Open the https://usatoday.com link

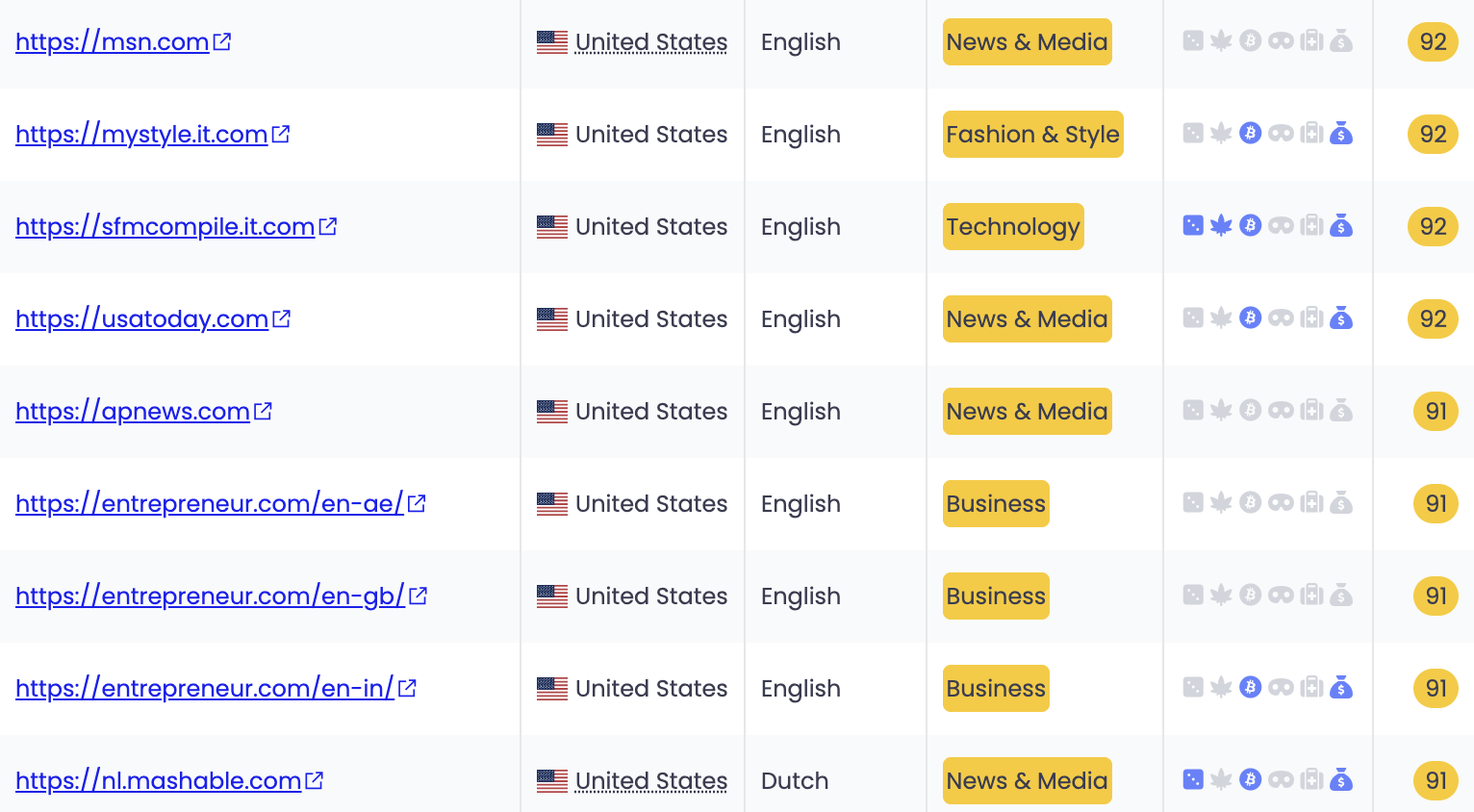click(x=141, y=318)
